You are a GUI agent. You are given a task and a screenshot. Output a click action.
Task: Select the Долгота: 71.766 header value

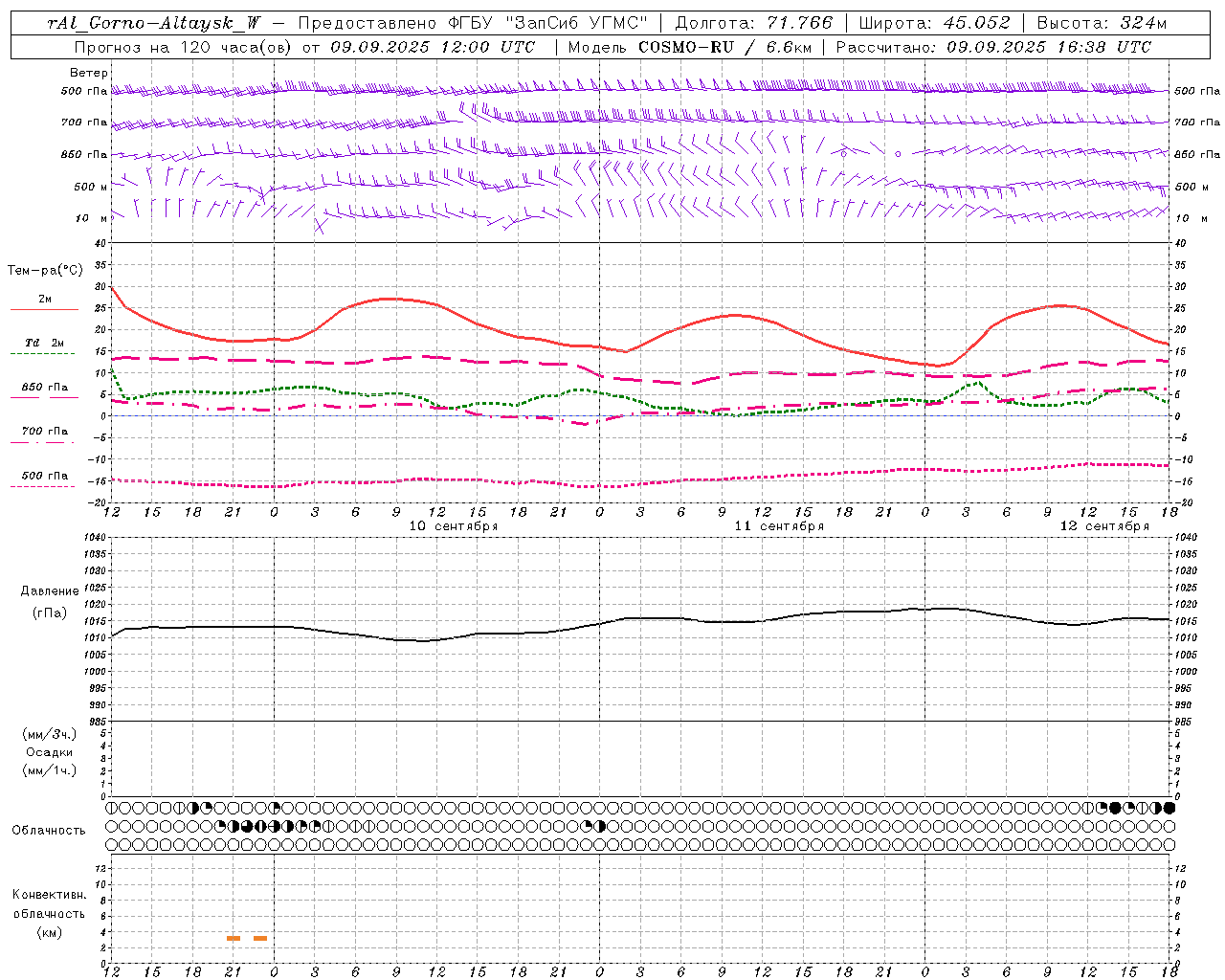(x=754, y=23)
